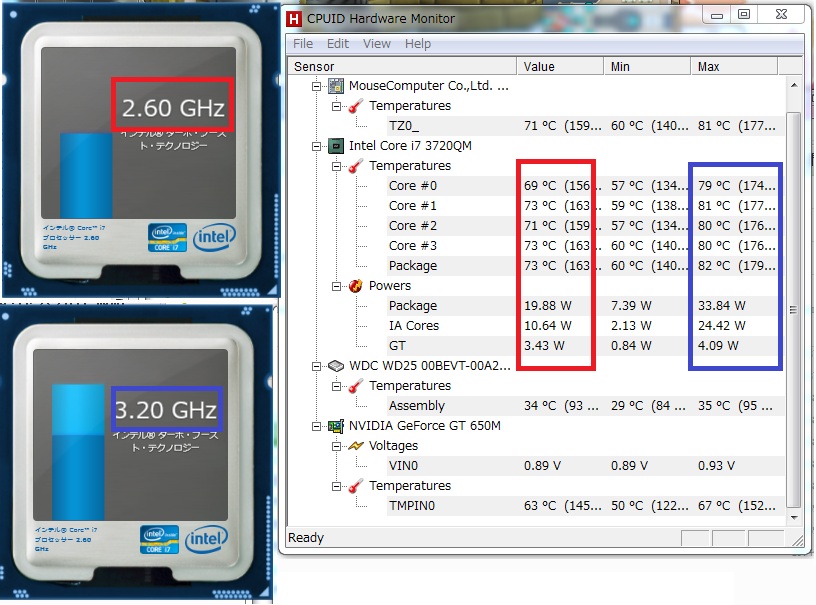The height and width of the screenshot is (605, 816).
Task: Click the Voltages lightning icon
Action: click(356, 446)
